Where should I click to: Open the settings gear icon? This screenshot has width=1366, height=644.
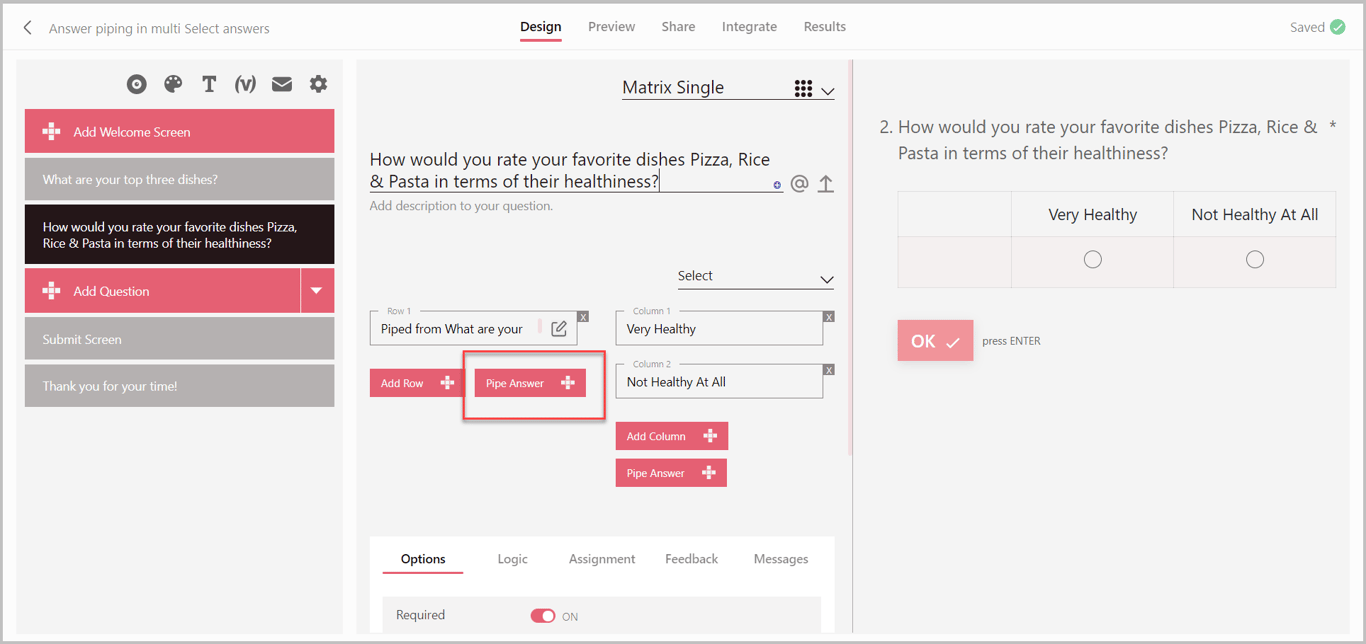coord(318,84)
